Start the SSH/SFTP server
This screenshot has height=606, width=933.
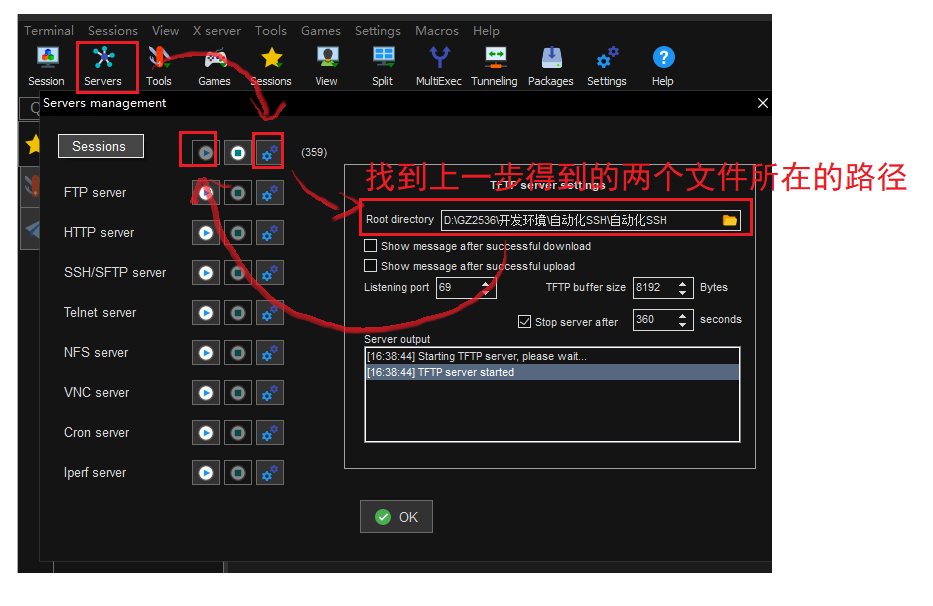[x=206, y=273]
